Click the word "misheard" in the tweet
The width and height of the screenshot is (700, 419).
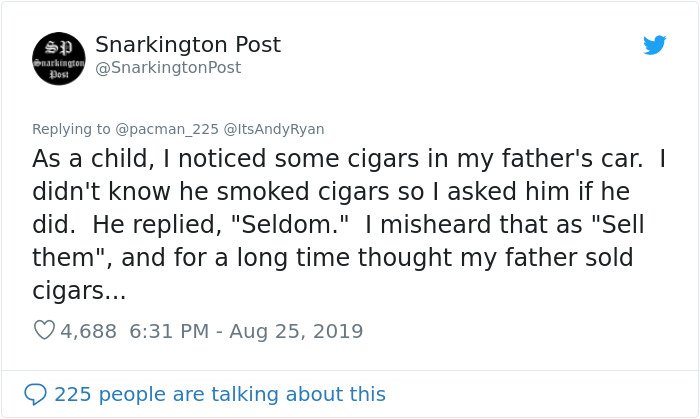(434, 224)
